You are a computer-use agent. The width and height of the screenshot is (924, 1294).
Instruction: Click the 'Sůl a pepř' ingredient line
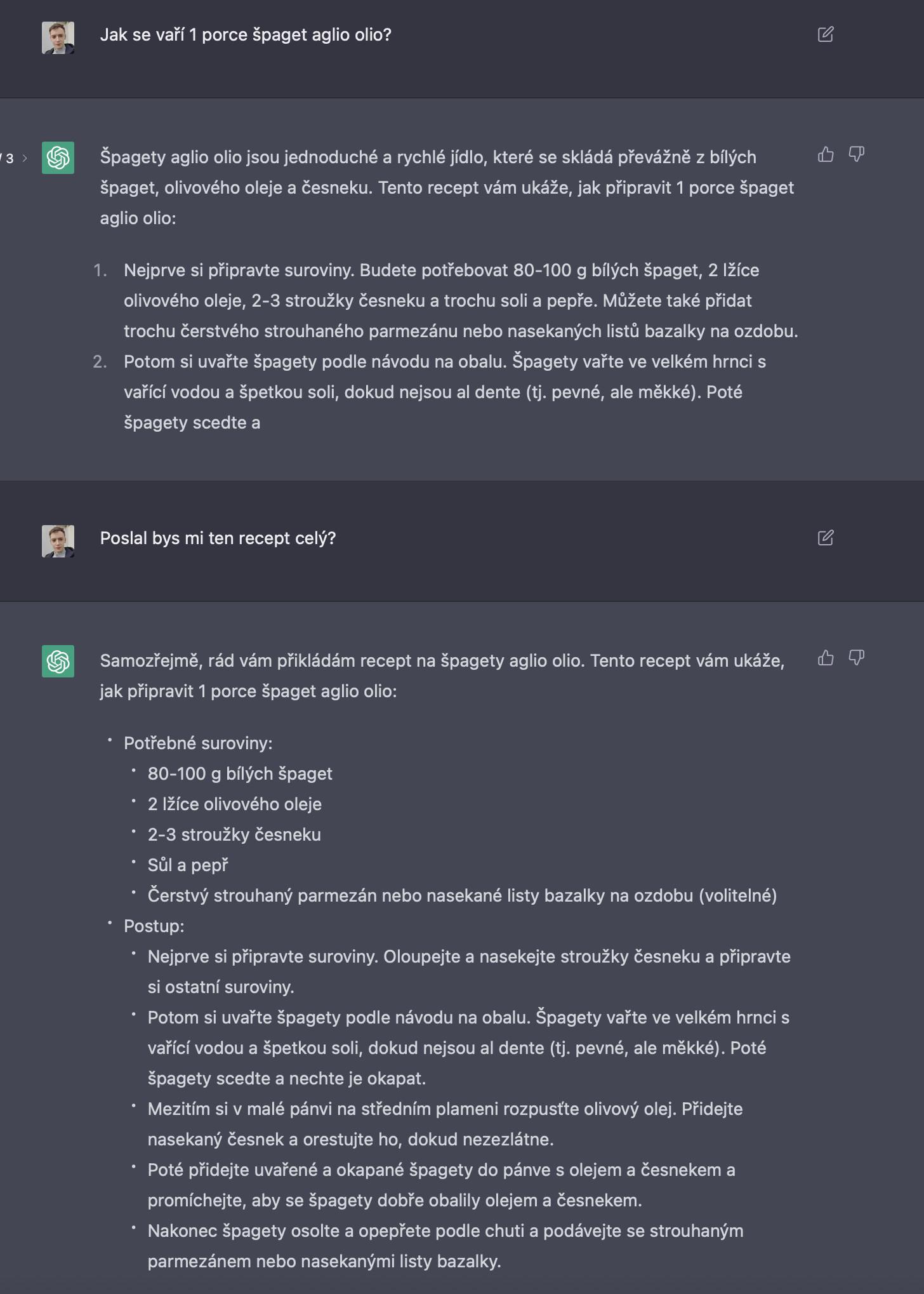pos(188,865)
